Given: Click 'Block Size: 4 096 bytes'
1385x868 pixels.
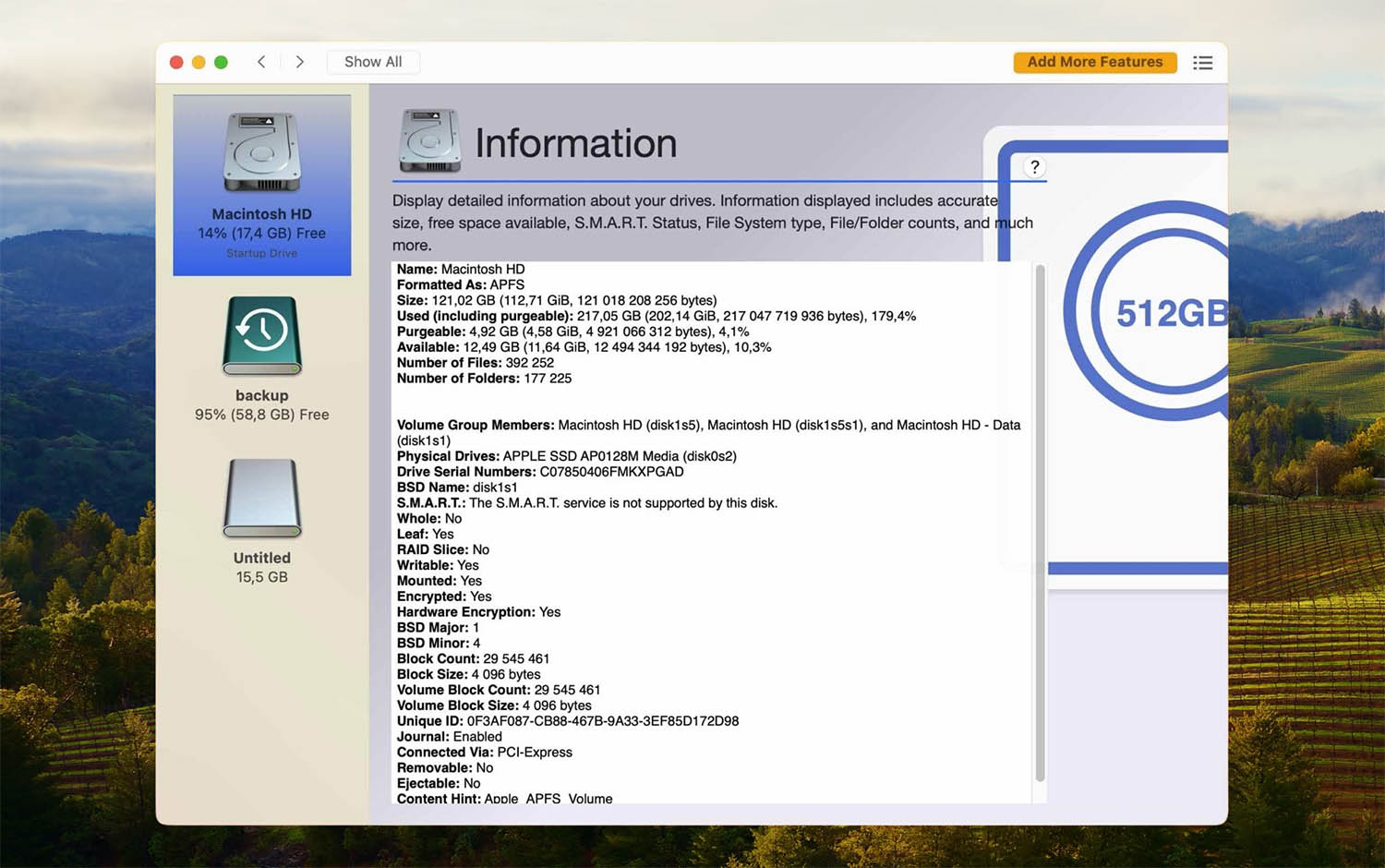Looking at the screenshot, I should tap(469, 675).
